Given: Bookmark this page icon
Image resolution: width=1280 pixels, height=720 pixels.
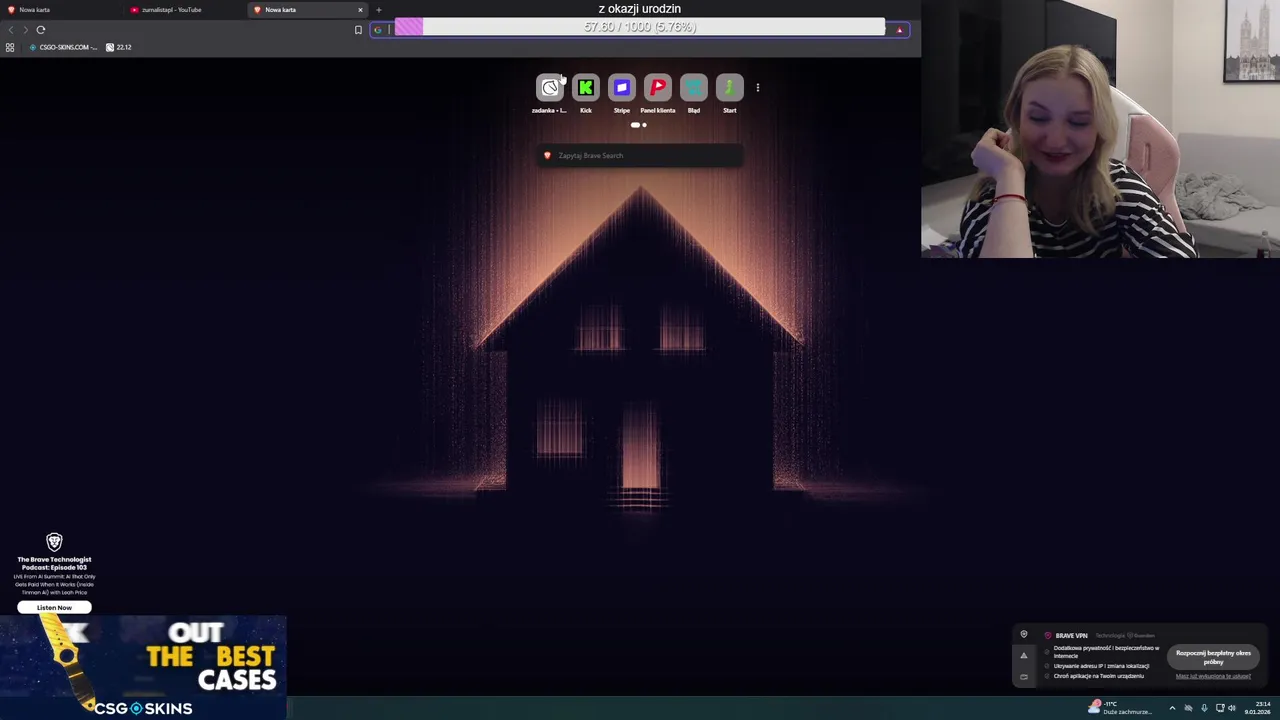Looking at the screenshot, I should pos(358,30).
